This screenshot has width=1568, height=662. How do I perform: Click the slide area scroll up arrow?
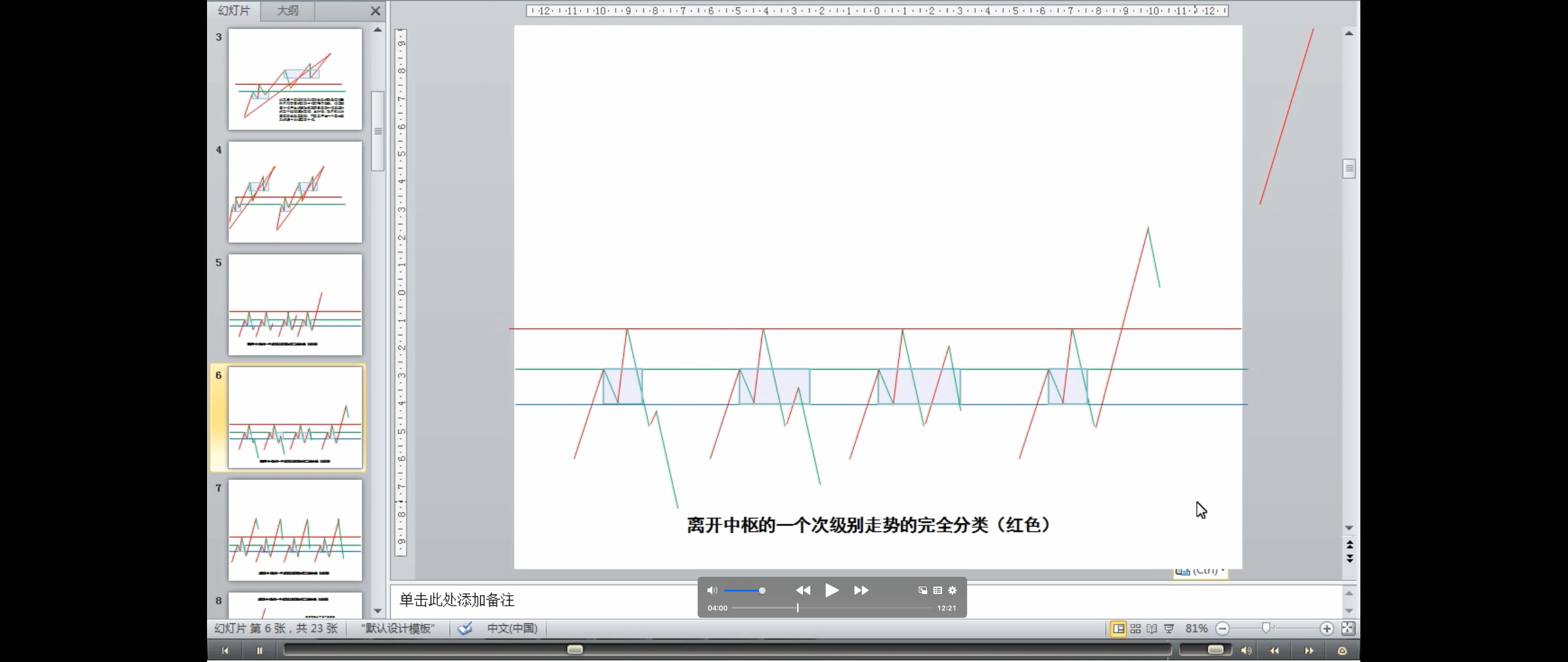tap(1349, 33)
